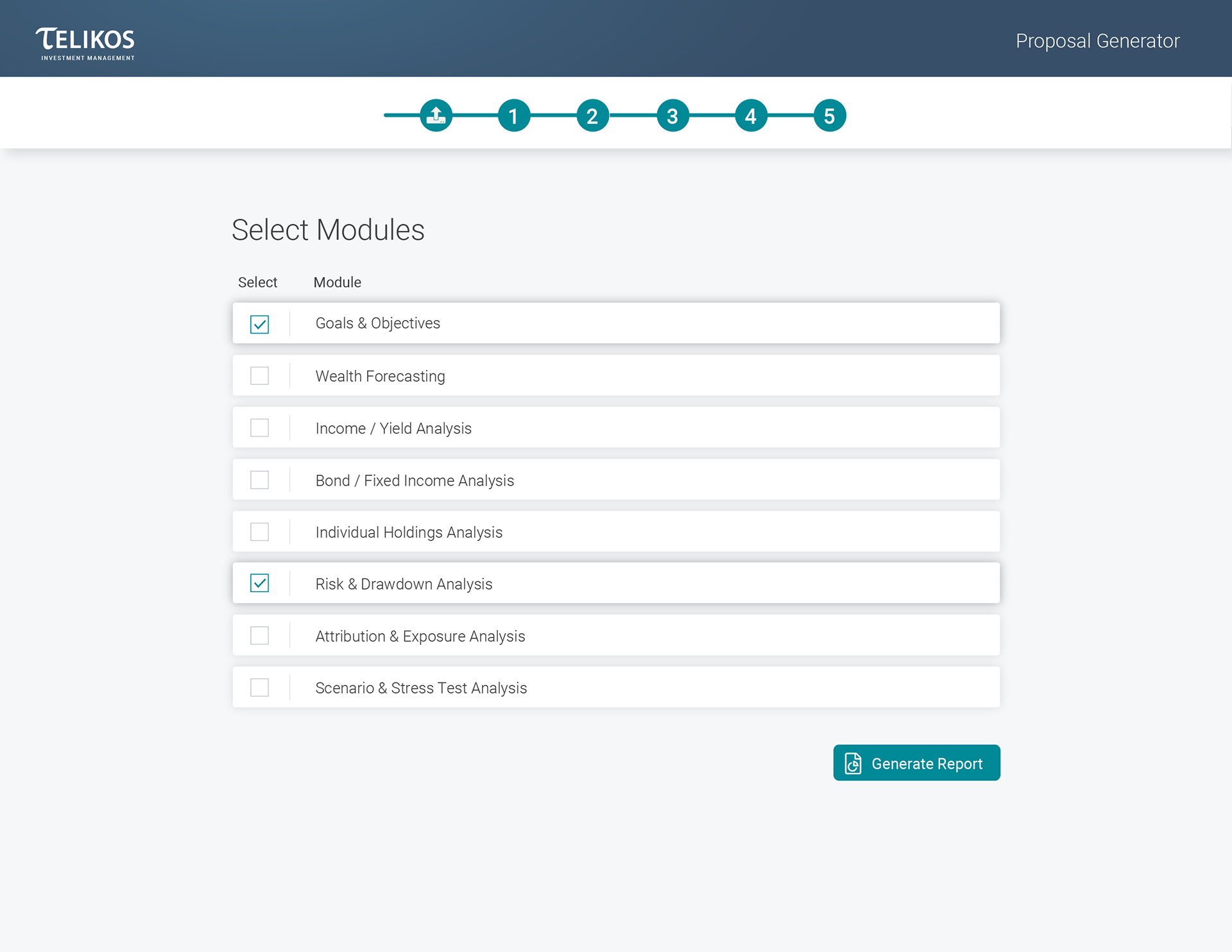
Task: Go to step 1 circle
Action: pos(514,115)
